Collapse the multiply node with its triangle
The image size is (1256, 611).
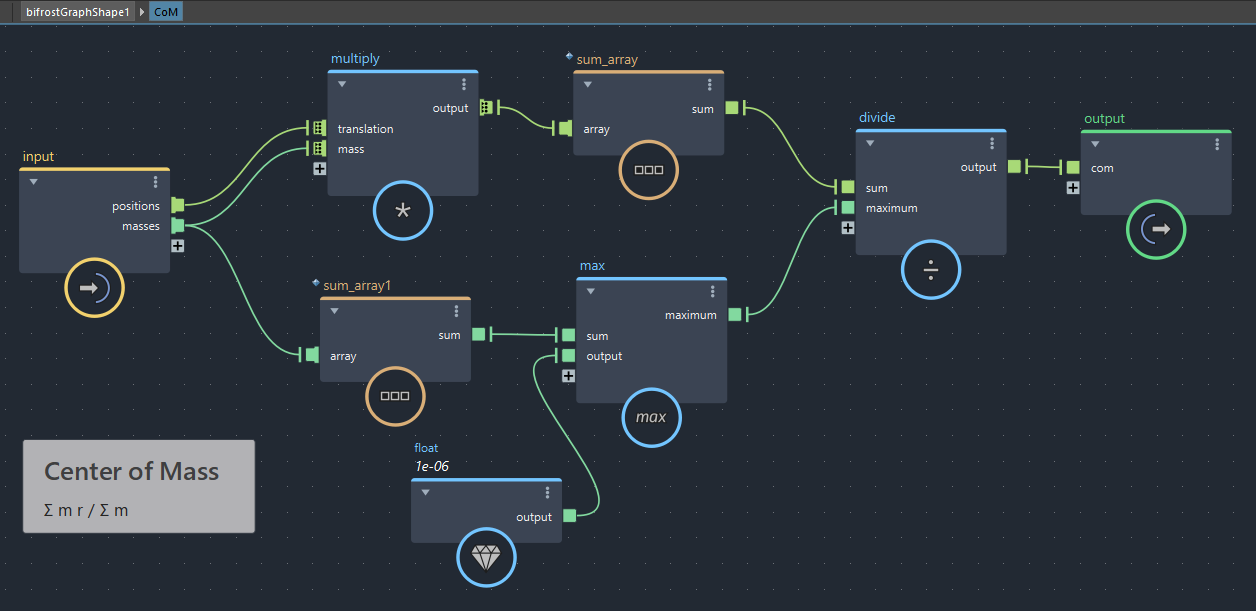pos(342,85)
